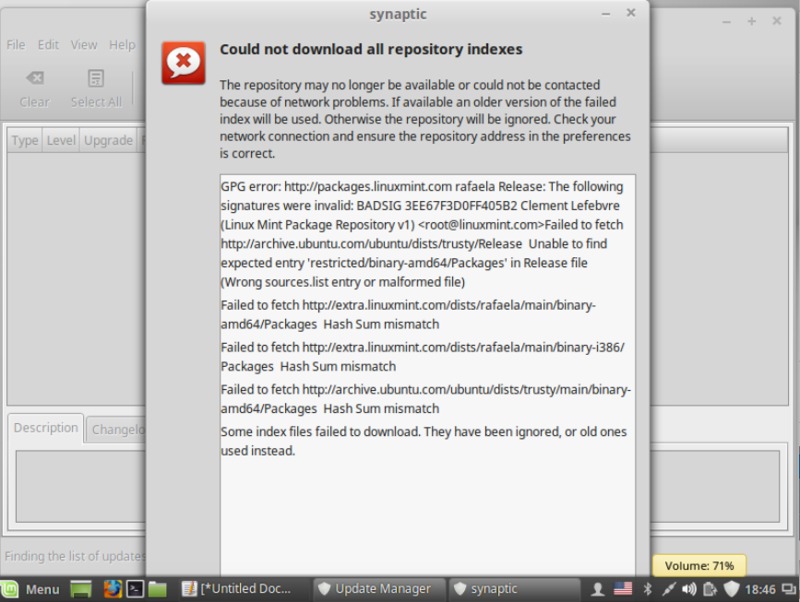Click the update manager shield tray icon
The width and height of the screenshot is (800, 602).
point(731,589)
